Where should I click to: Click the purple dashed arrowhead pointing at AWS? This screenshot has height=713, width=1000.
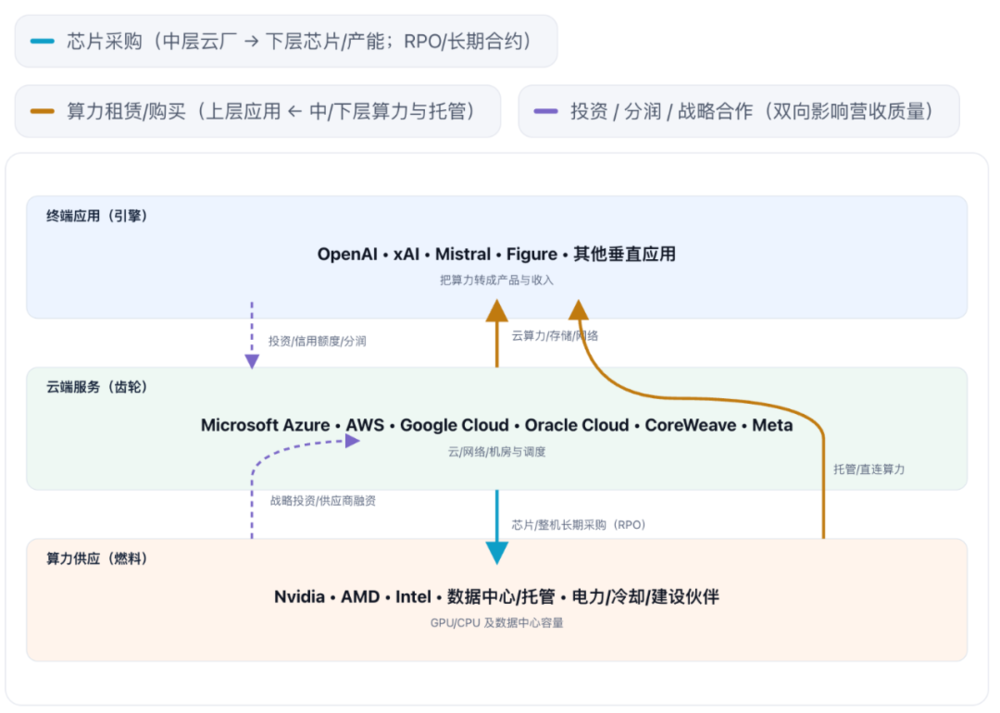coord(351,441)
